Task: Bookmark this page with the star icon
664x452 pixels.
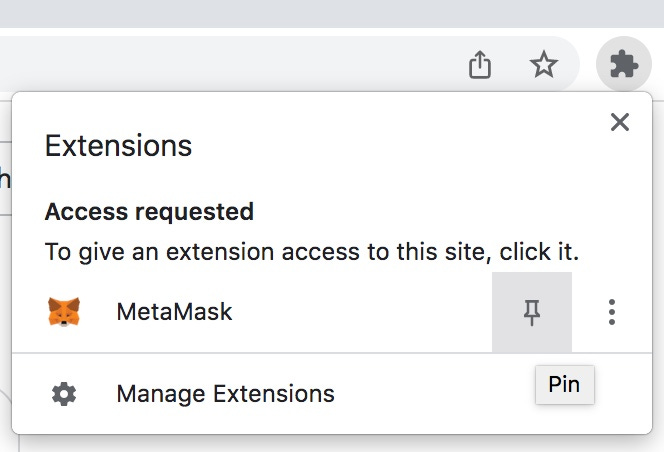Action: [x=544, y=64]
